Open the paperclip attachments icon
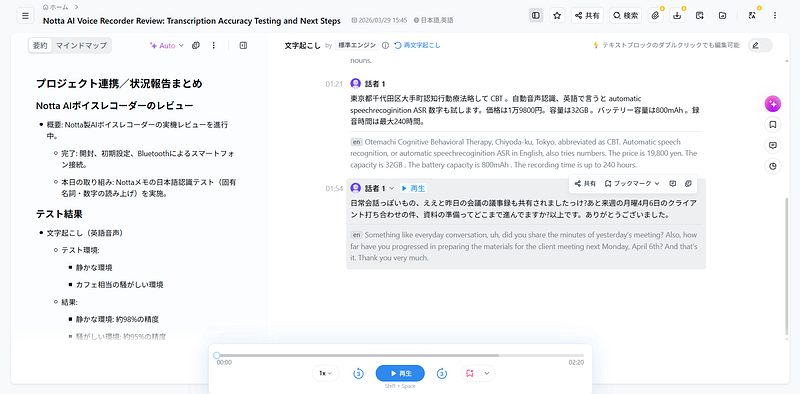 tap(656, 15)
